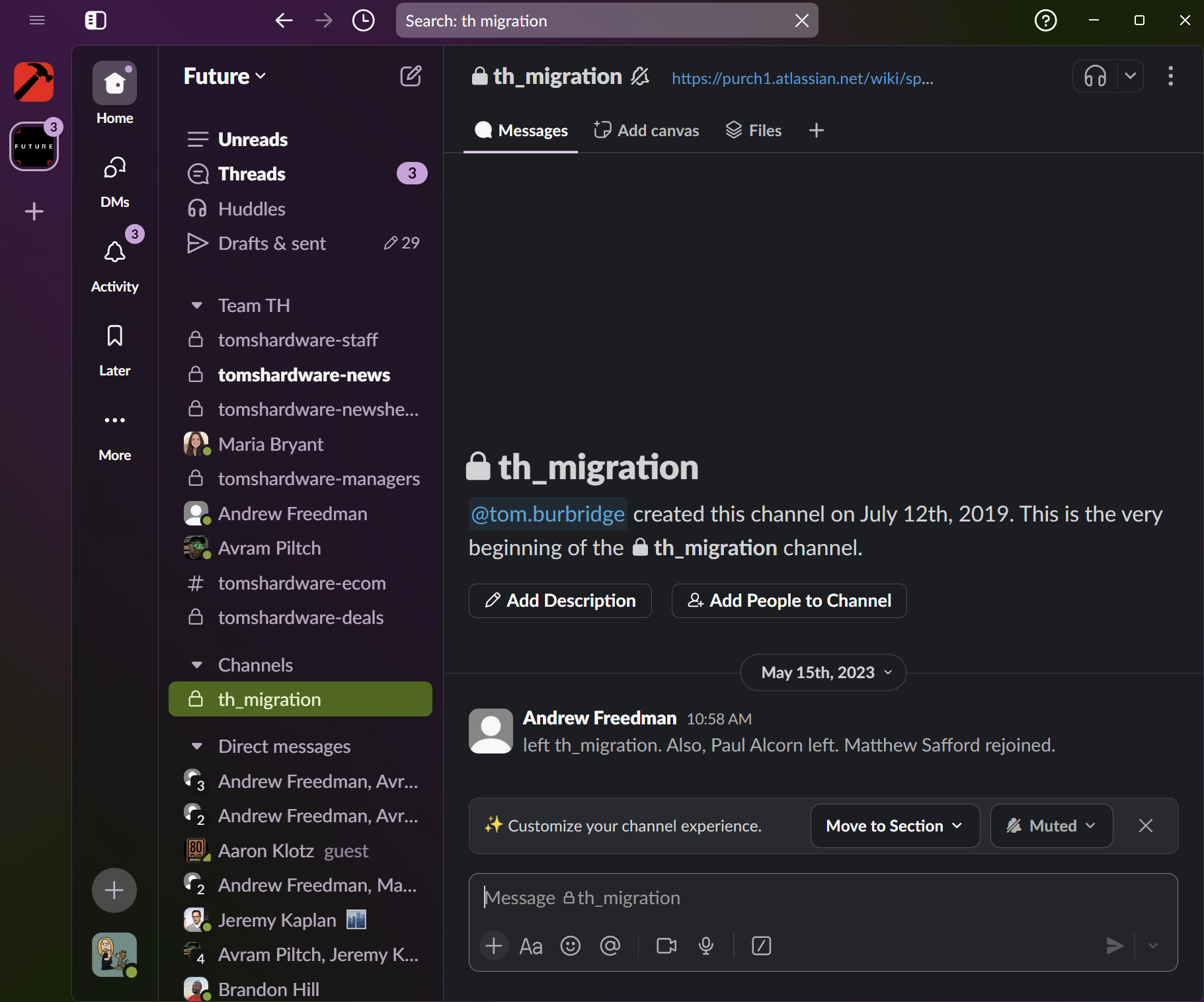
Task: Switch to Messages tab
Action: point(521,131)
